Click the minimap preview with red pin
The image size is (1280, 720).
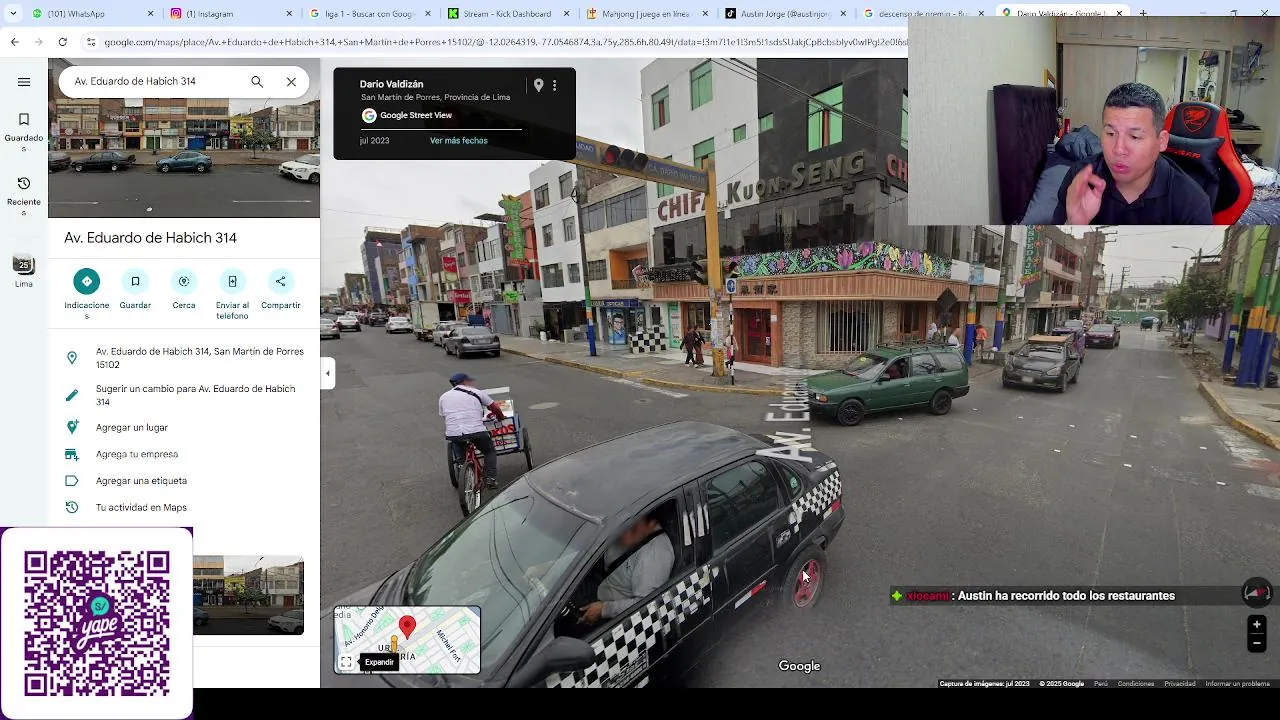[x=407, y=640]
